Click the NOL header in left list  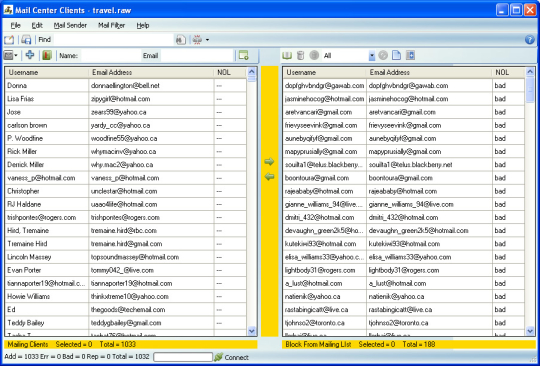[x=230, y=73]
